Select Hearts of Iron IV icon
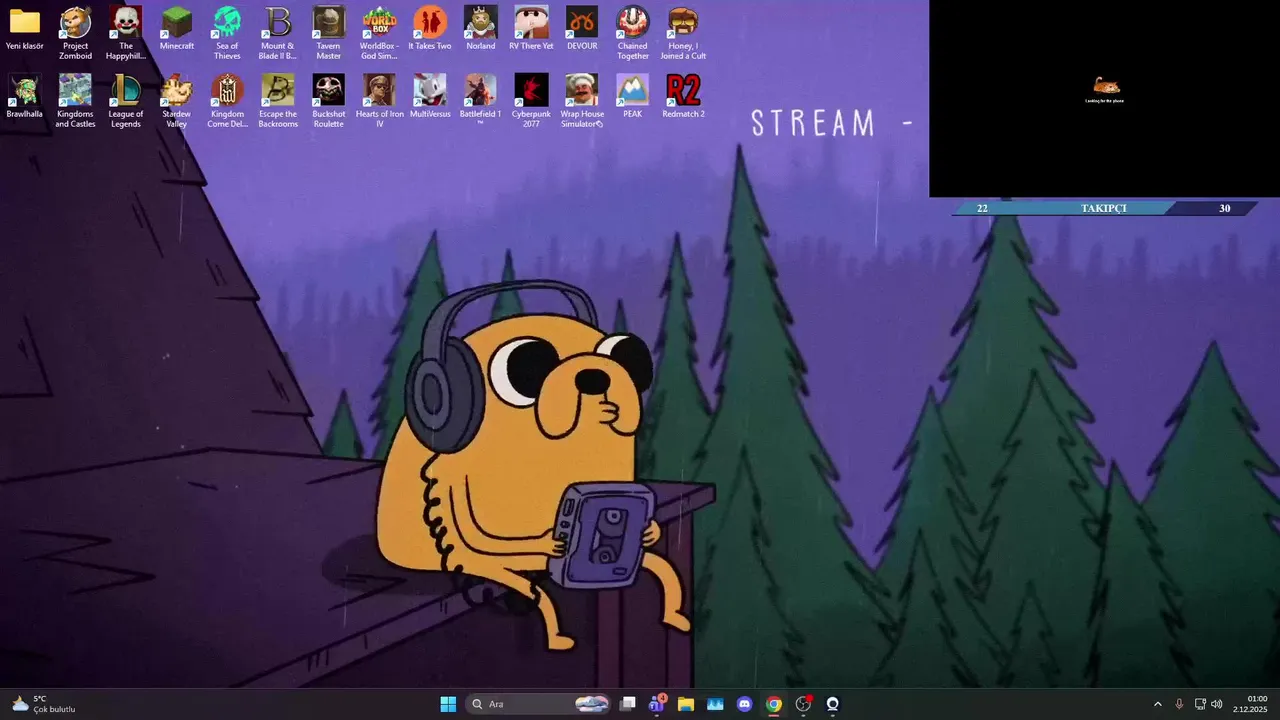 (x=379, y=101)
